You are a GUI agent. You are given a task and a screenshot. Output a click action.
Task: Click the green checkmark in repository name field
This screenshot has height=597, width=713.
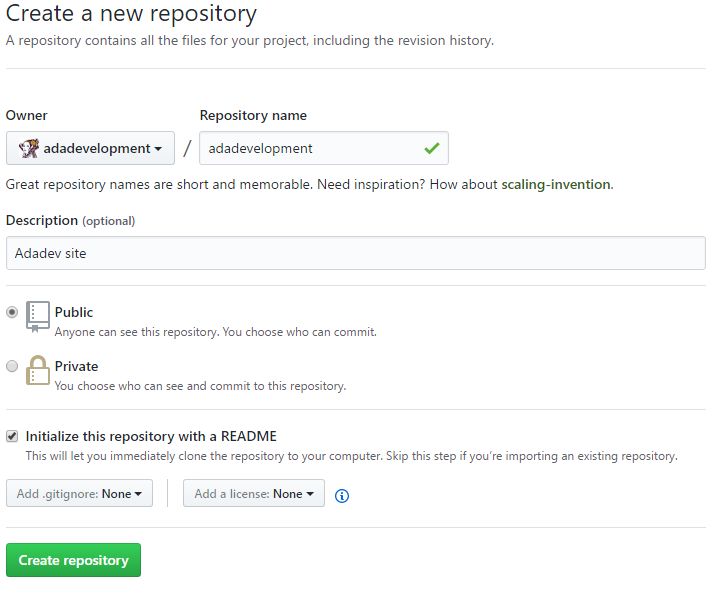coord(432,148)
